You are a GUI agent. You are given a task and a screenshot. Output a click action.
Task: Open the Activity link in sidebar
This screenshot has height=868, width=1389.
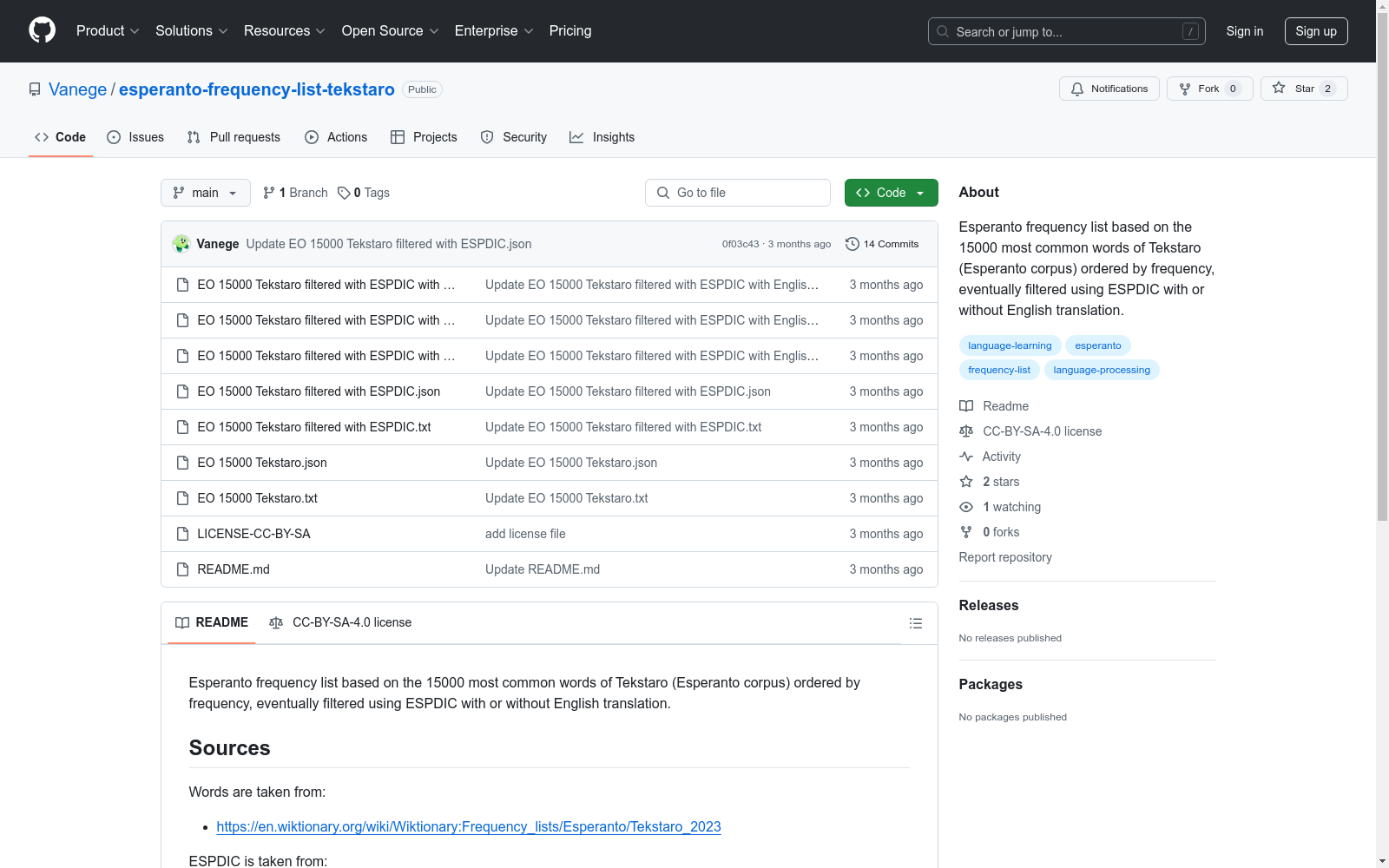click(x=991, y=457)
